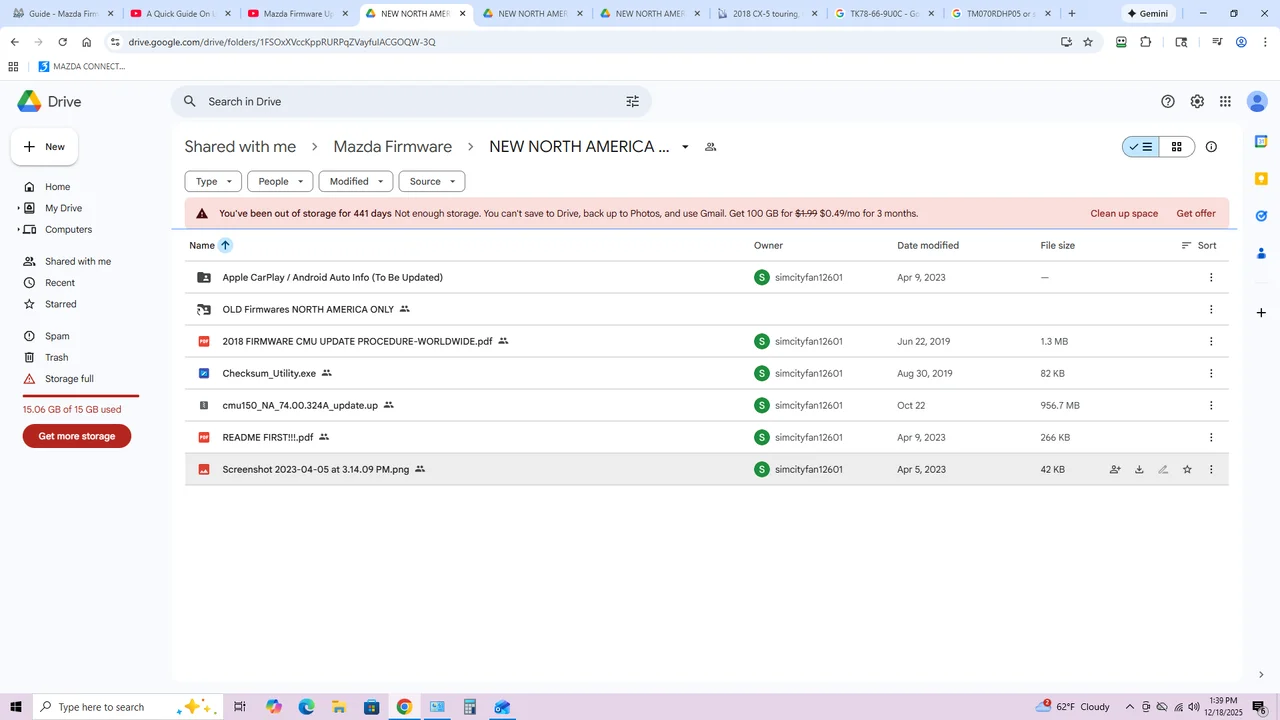Open Google apps grid icon
This screenshot has height=720, width=1280.
(1225, 101)
